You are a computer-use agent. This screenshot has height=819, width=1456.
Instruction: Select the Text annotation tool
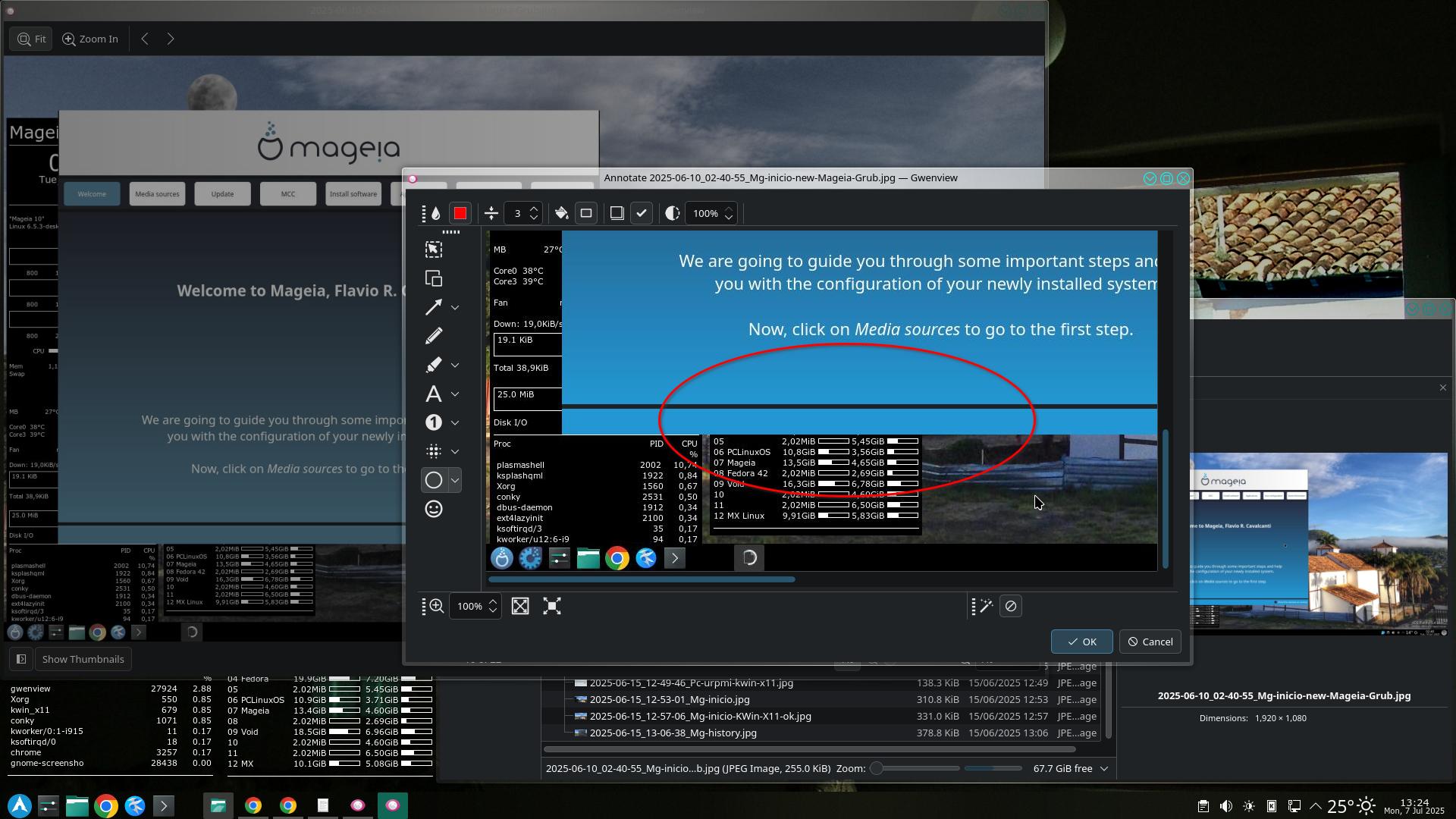coord(434,394)
